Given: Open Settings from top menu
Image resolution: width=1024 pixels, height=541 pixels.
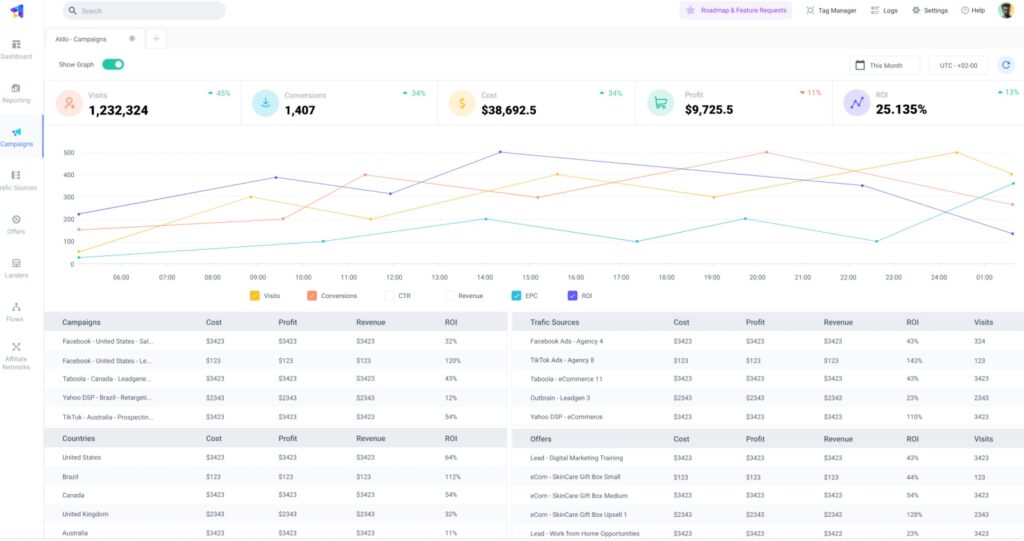Looking at the screenshot, I should tap(929, 10).
